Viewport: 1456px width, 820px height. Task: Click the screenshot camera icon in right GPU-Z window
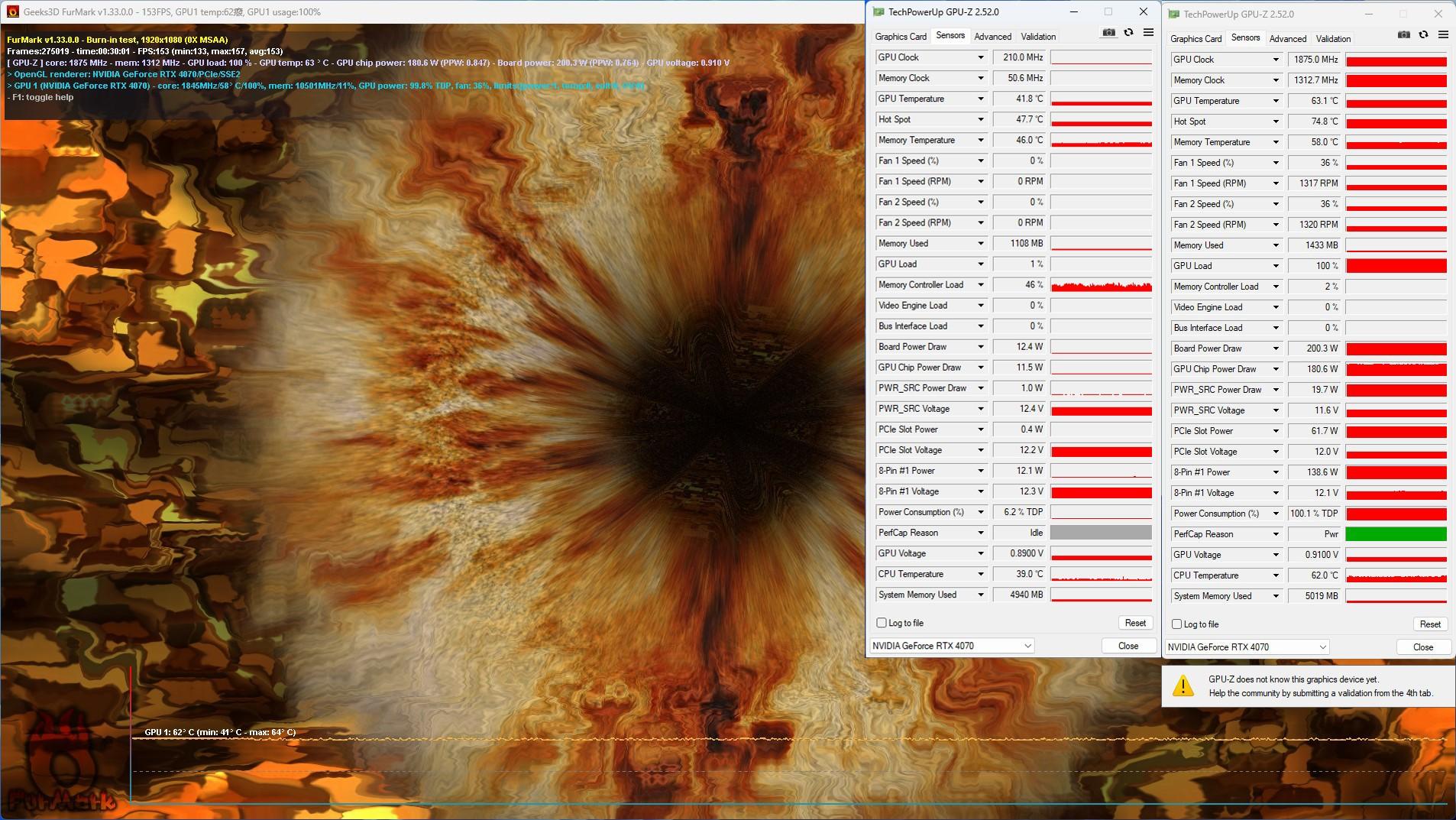pos(1404,35)
